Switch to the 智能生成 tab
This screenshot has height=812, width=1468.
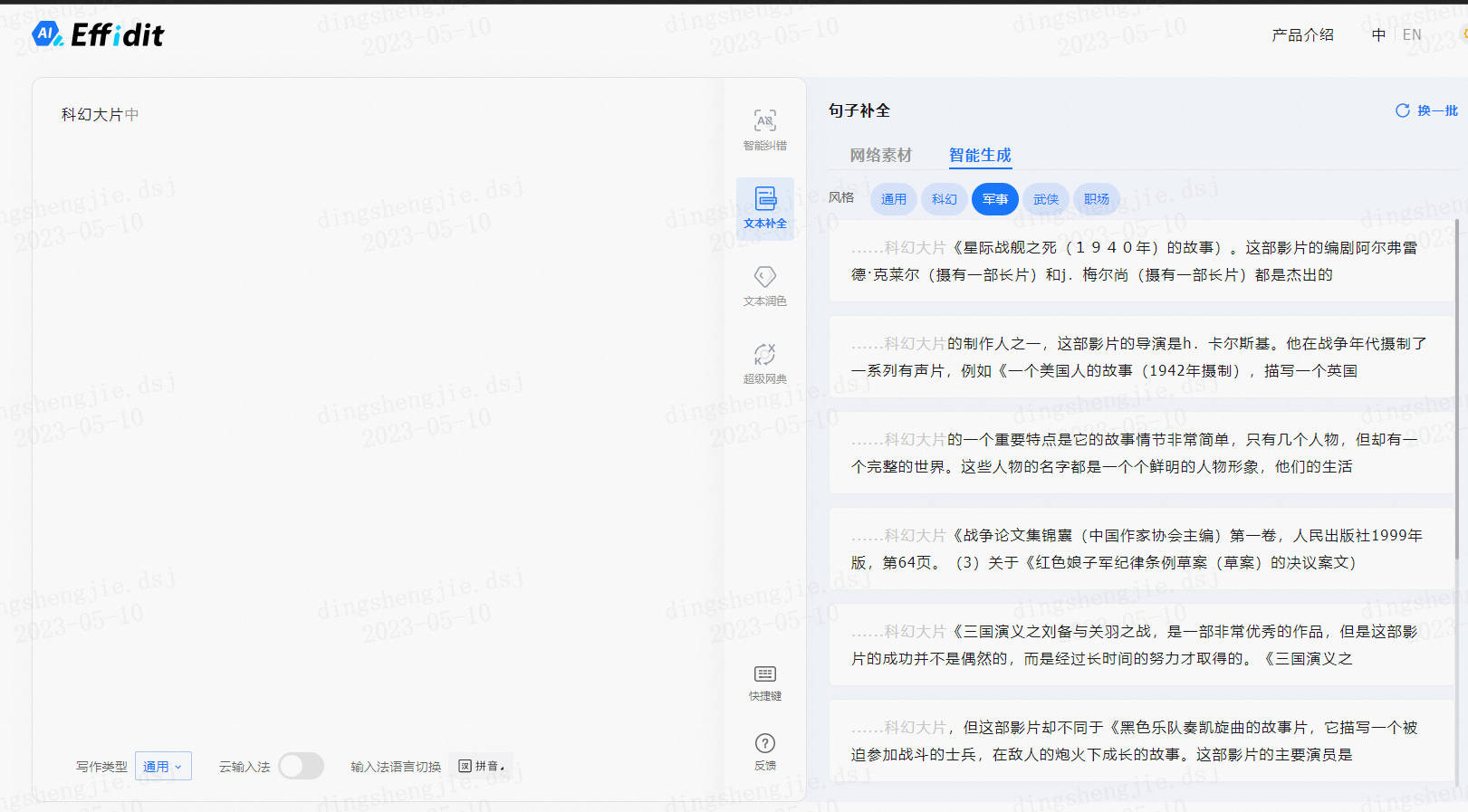[x=980, y=155]
